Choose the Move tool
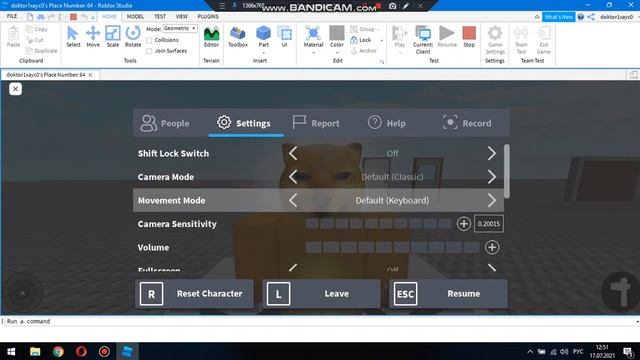 tap(93, 37)
